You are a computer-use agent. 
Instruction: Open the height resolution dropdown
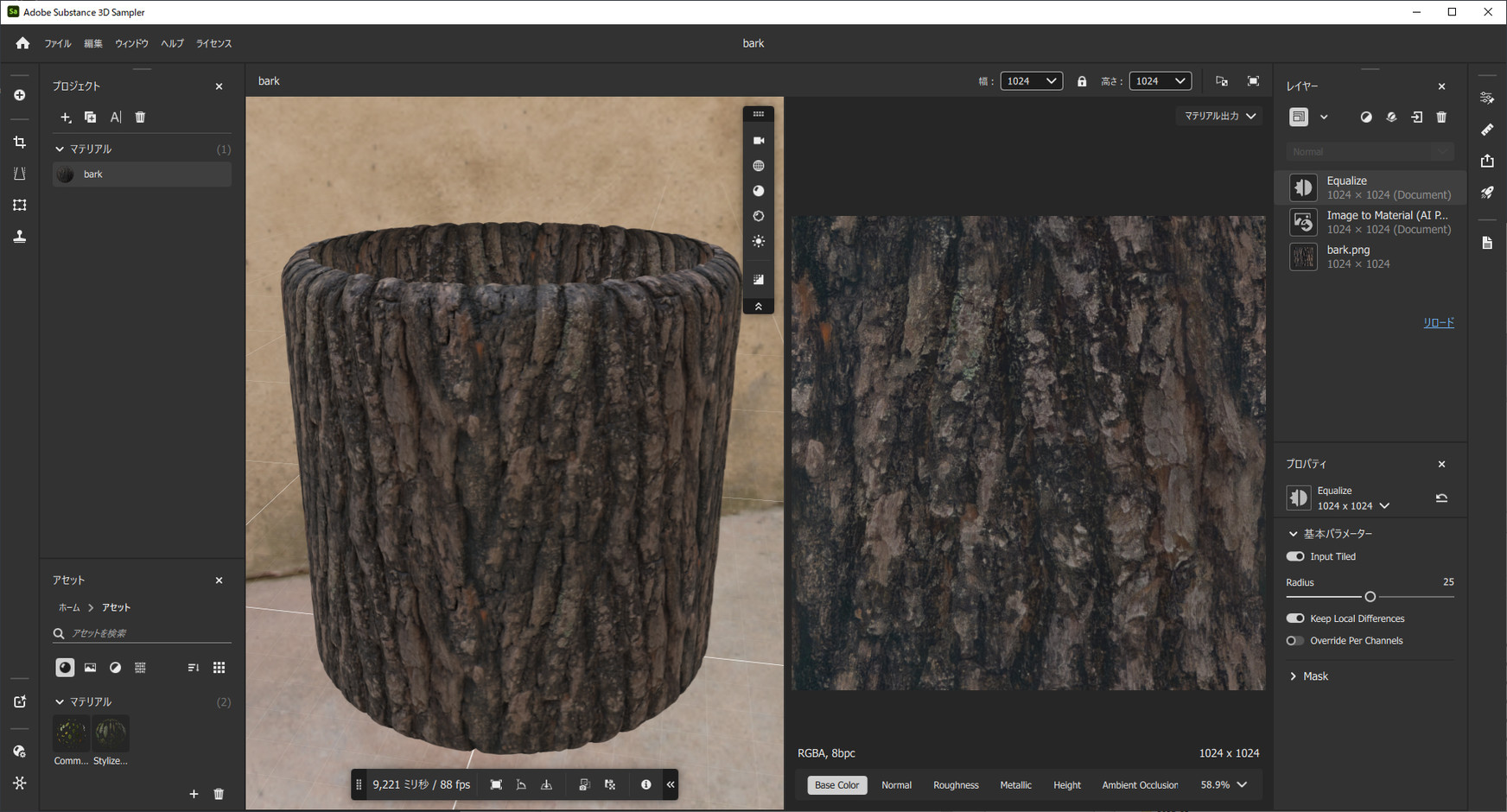click(1160, 81)
